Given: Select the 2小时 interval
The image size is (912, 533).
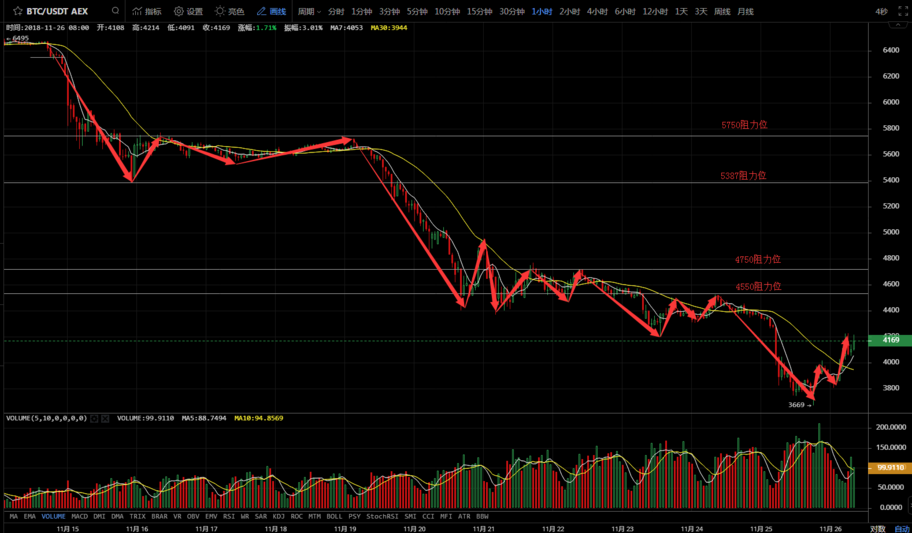Looking at the screenshot, I should tap(569, 11).
